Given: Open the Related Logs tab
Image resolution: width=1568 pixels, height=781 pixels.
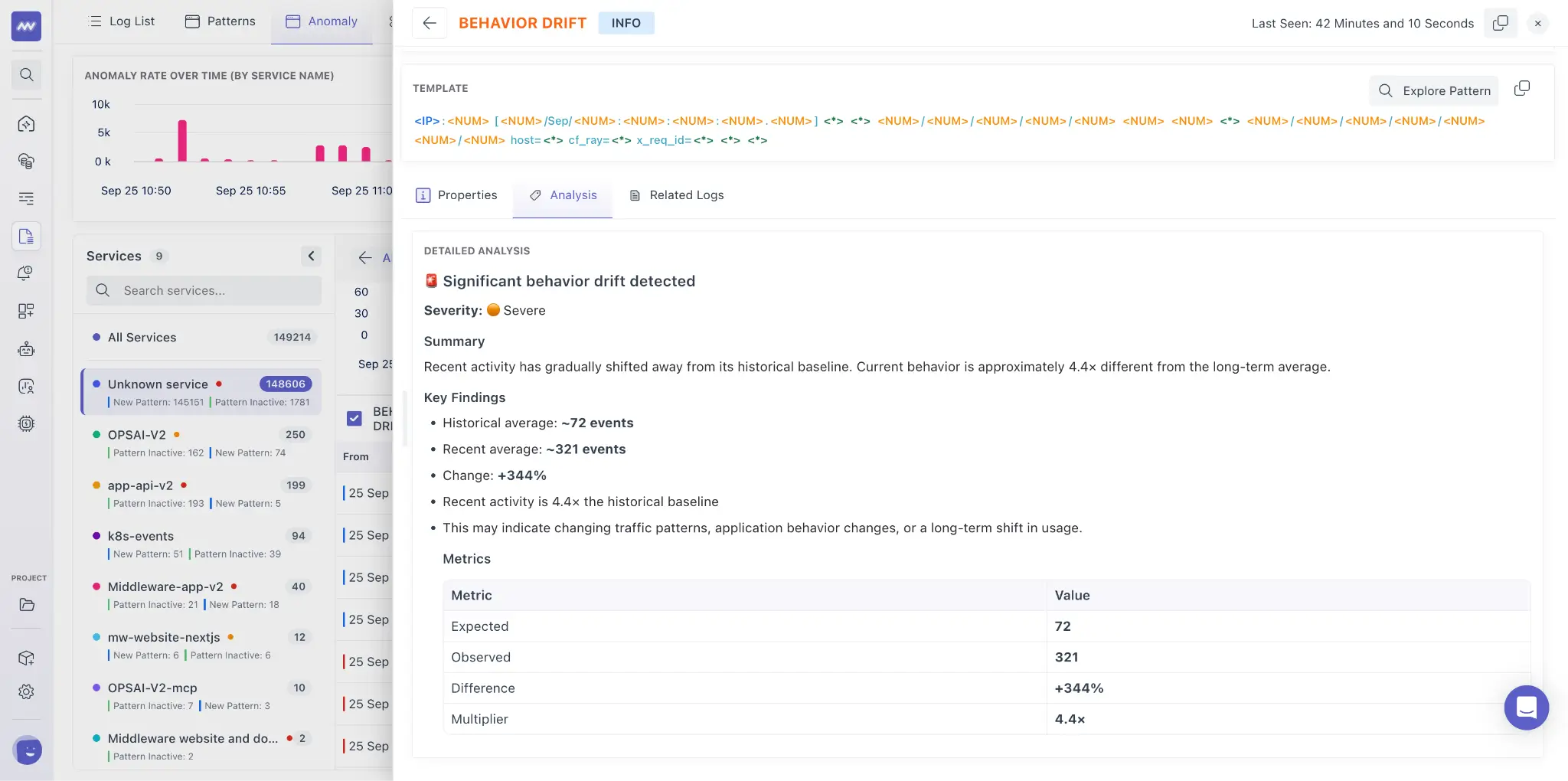Looking at the screenshot, I should pyautogui.click(x=676, y=195).
